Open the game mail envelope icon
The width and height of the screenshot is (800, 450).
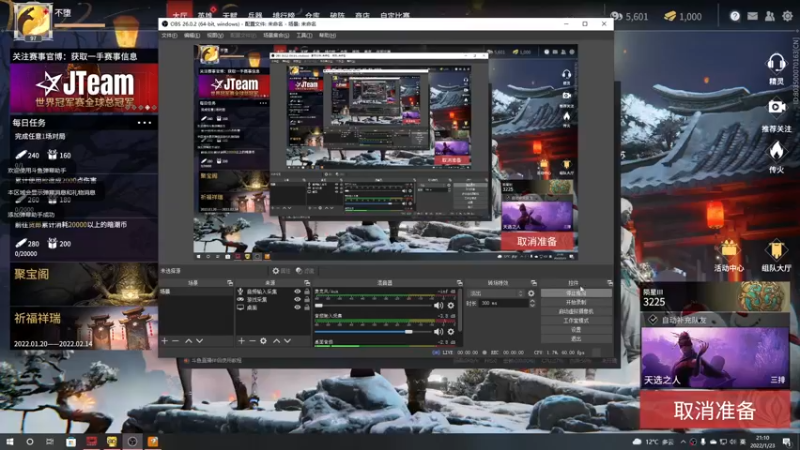753,16
